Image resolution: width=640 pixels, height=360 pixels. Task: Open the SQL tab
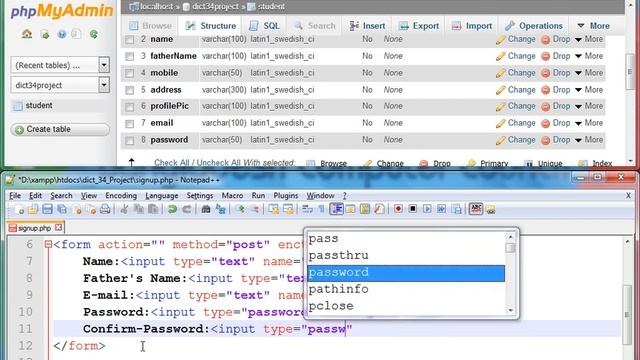pyautogui.click(x=264, y=26)
